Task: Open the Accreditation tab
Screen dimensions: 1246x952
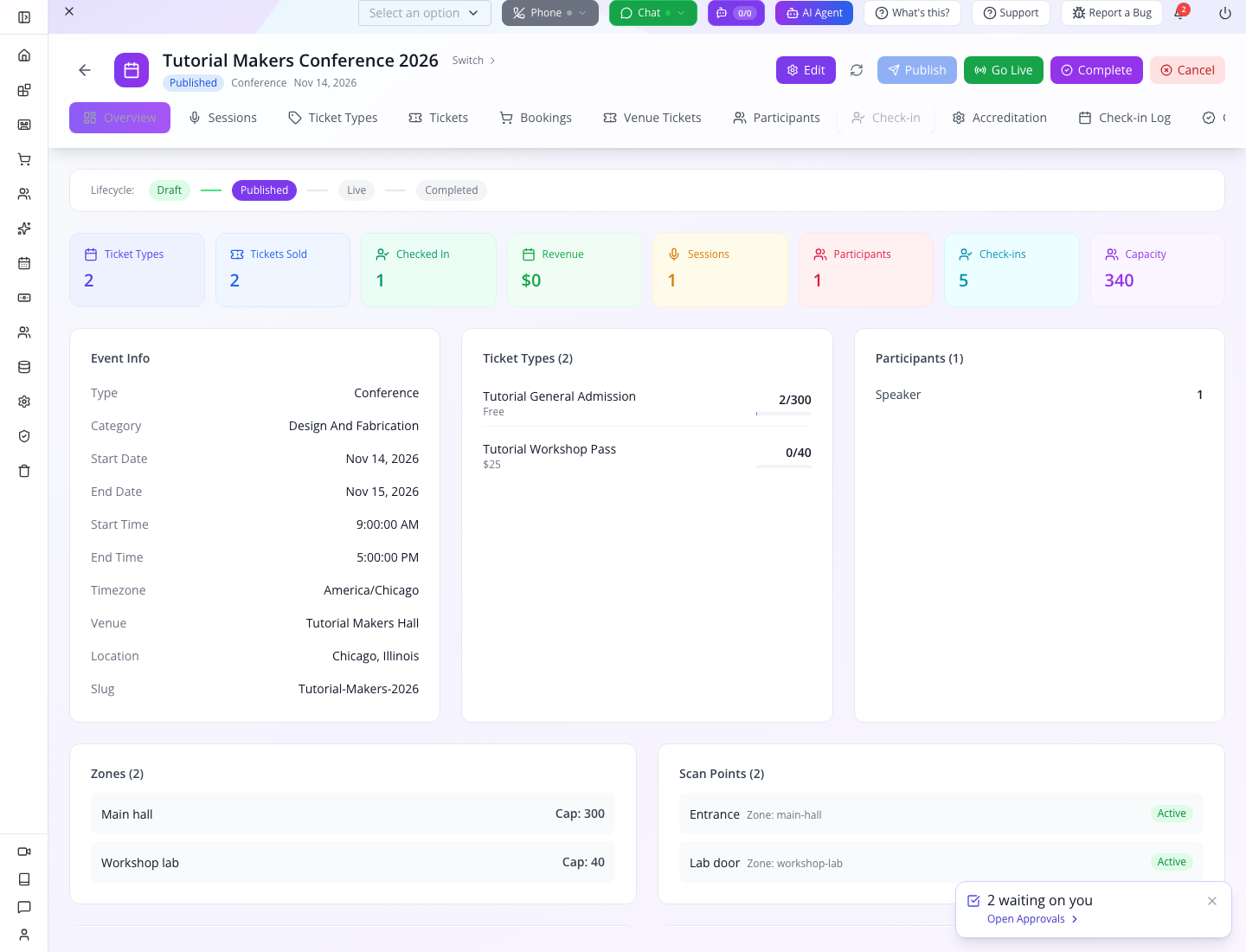Action: [x=999, y=118]
